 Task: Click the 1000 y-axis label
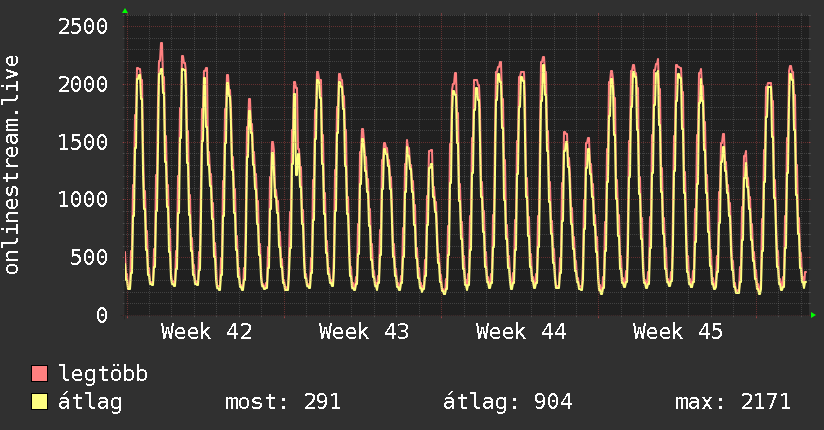click(83, 199)
